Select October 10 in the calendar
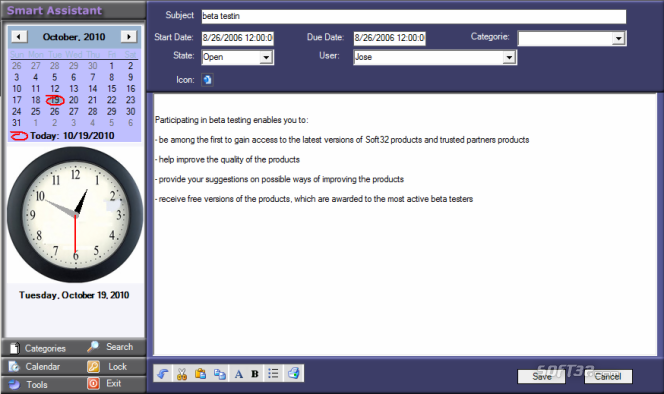The image size is (664, 394). [x=17, y=89]
